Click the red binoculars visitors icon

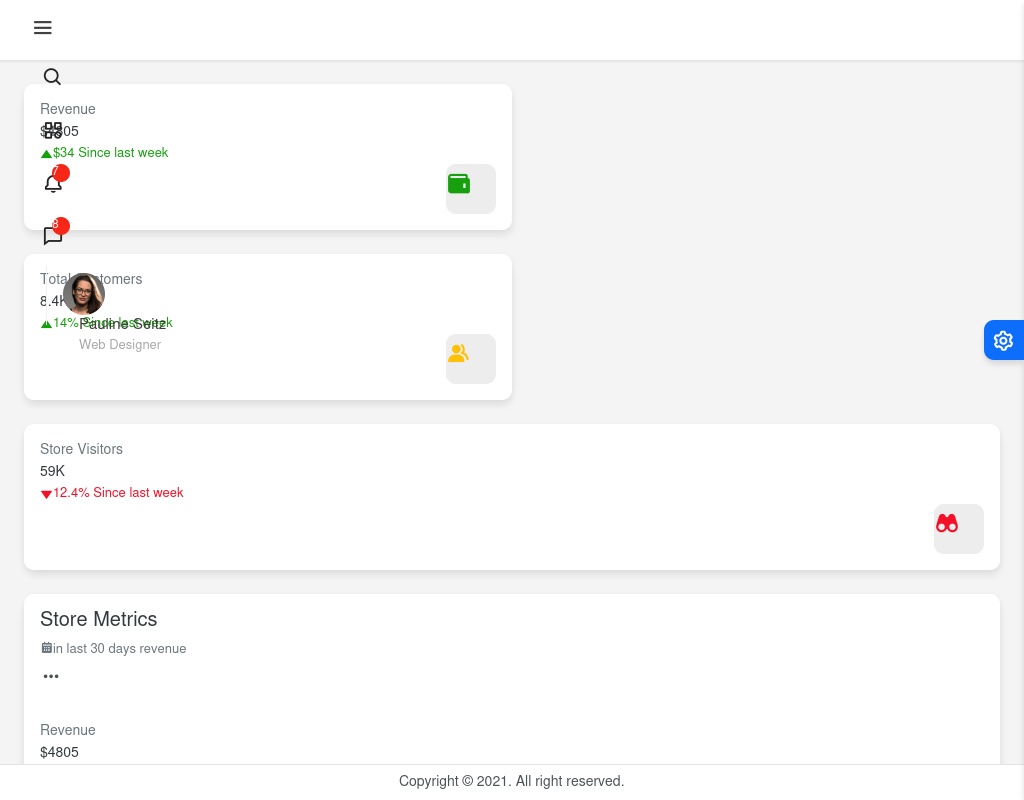coord(947,523)
